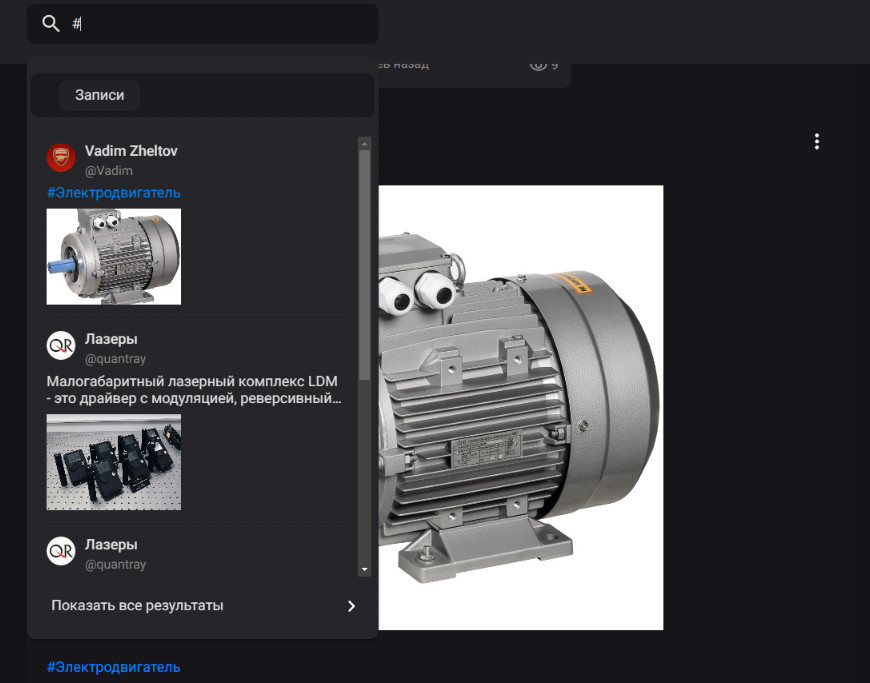
Task: Open the laser modules thumbnail image
Action: click(114, 462)
